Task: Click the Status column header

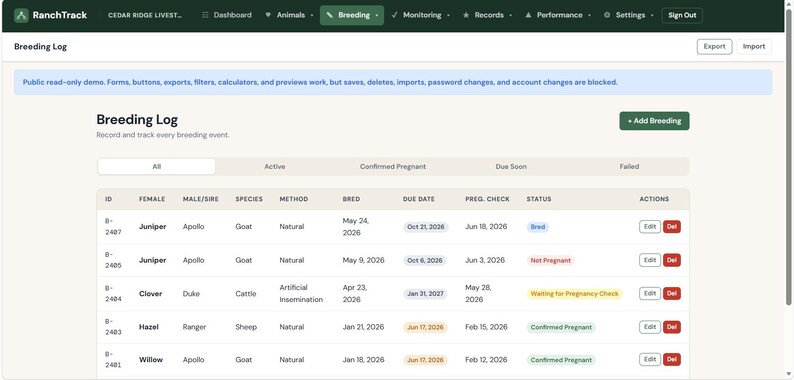Action: (539, 199)
